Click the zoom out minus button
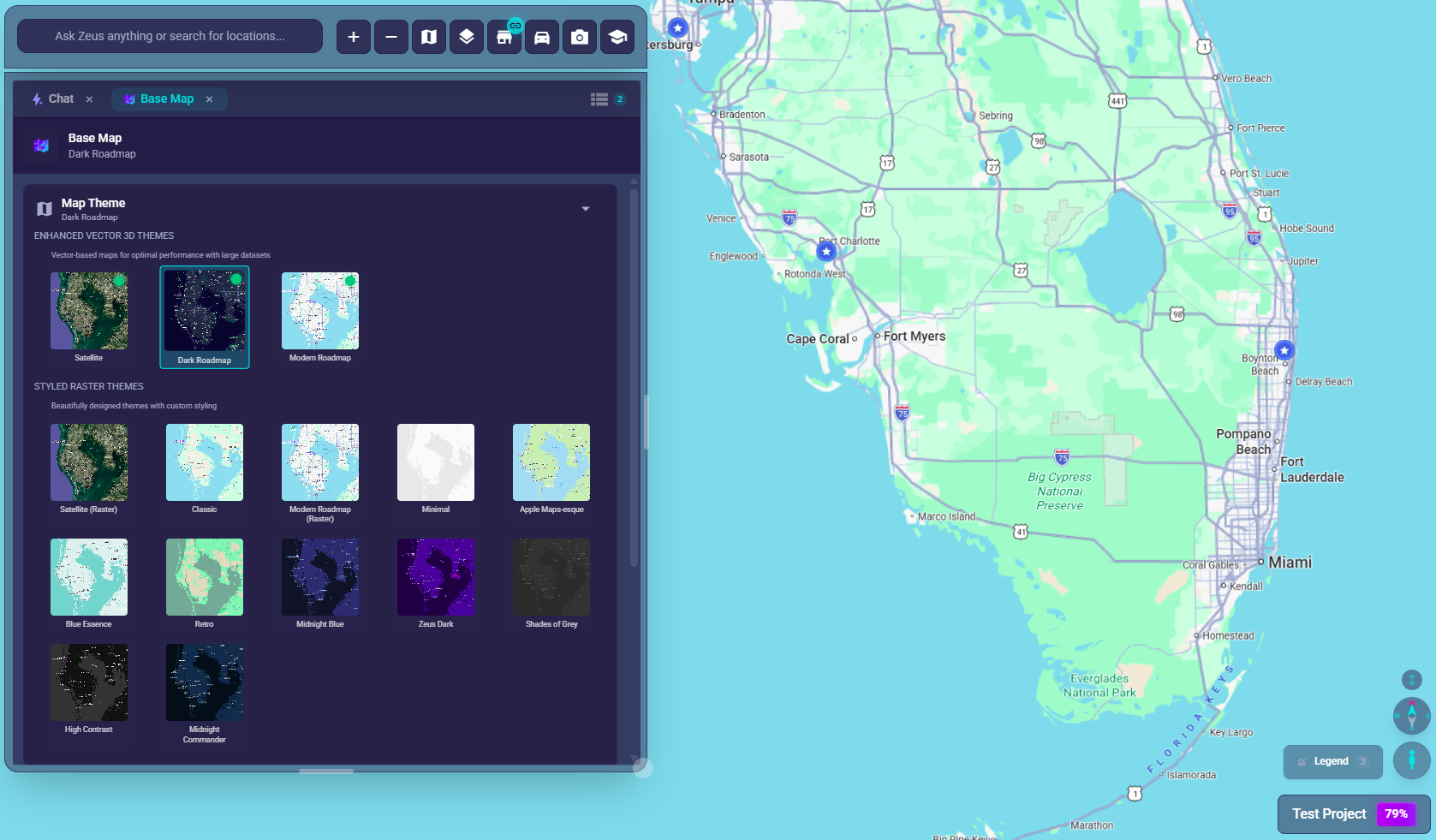 pos(391,37)
